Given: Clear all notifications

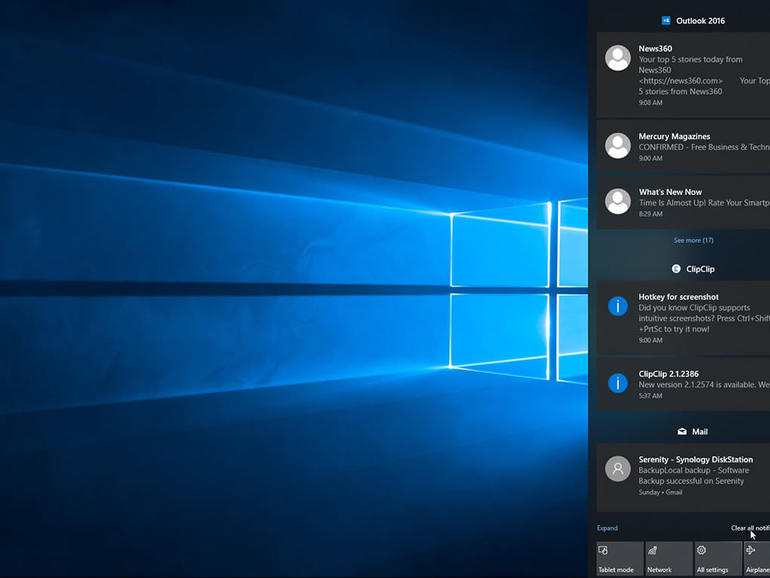Looking at the screenshot, I should 750,528.
